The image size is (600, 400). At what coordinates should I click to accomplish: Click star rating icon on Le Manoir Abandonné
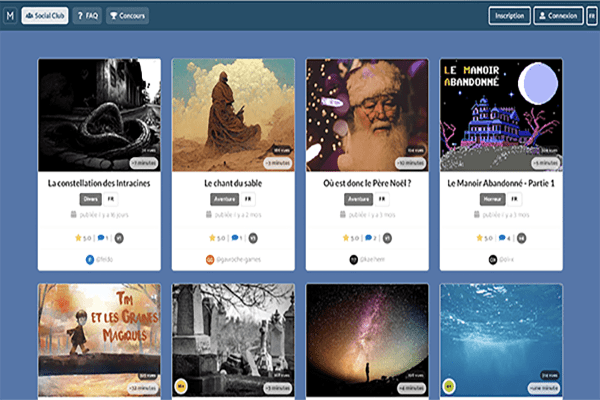click(x=479, y=238)
